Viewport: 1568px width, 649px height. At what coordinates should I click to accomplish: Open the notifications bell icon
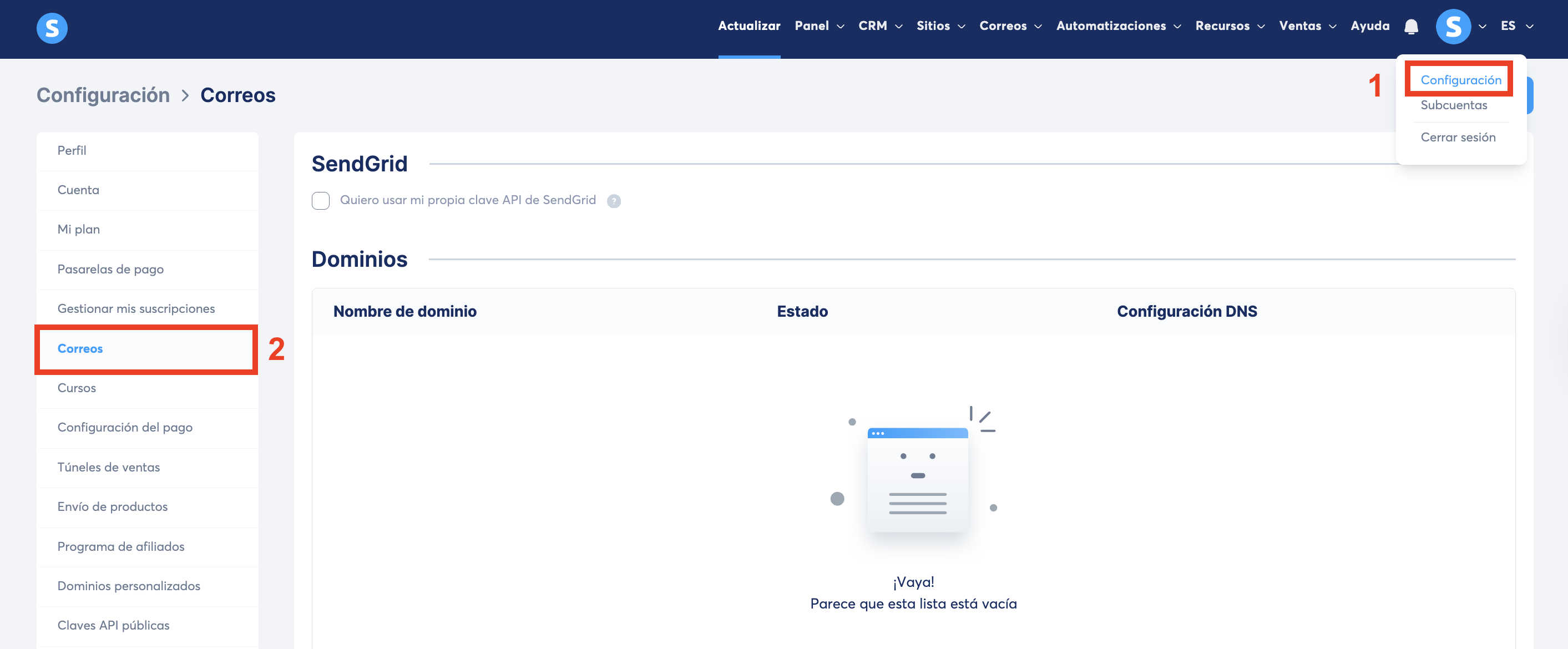(1410, 26)
